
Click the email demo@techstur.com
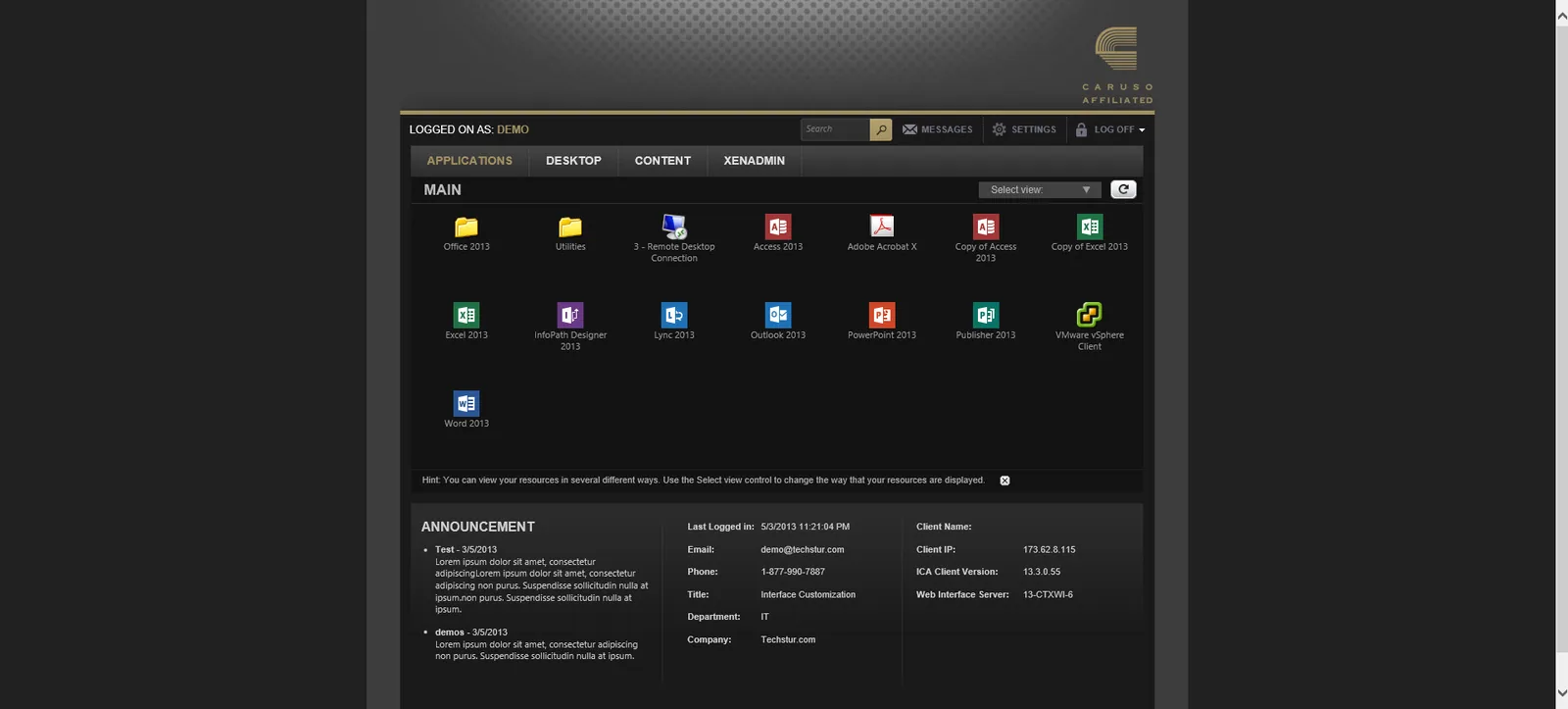coord(803,550)
